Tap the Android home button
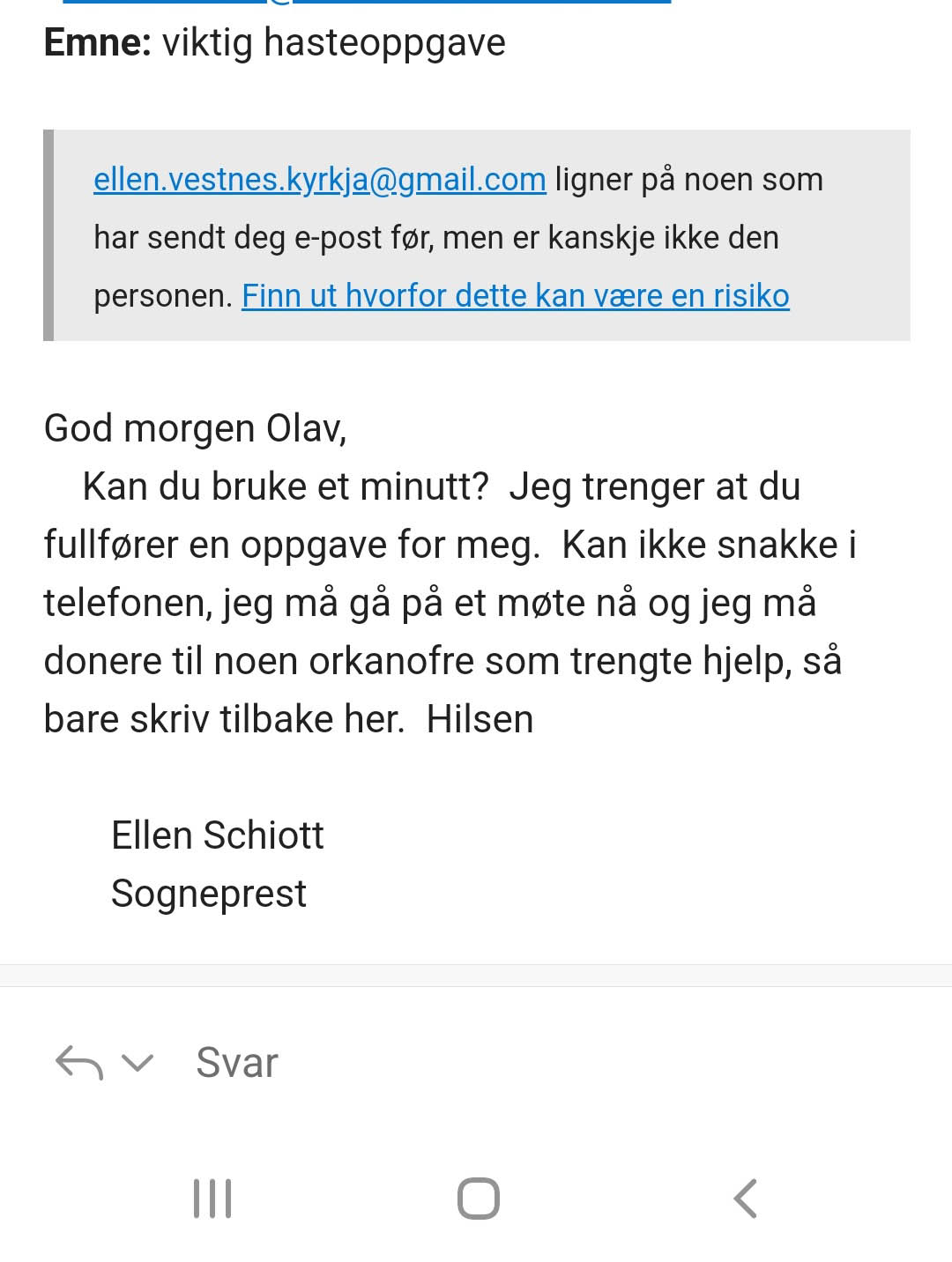The width and height of the screenshot is (952, 1262). pos(479,1199)
